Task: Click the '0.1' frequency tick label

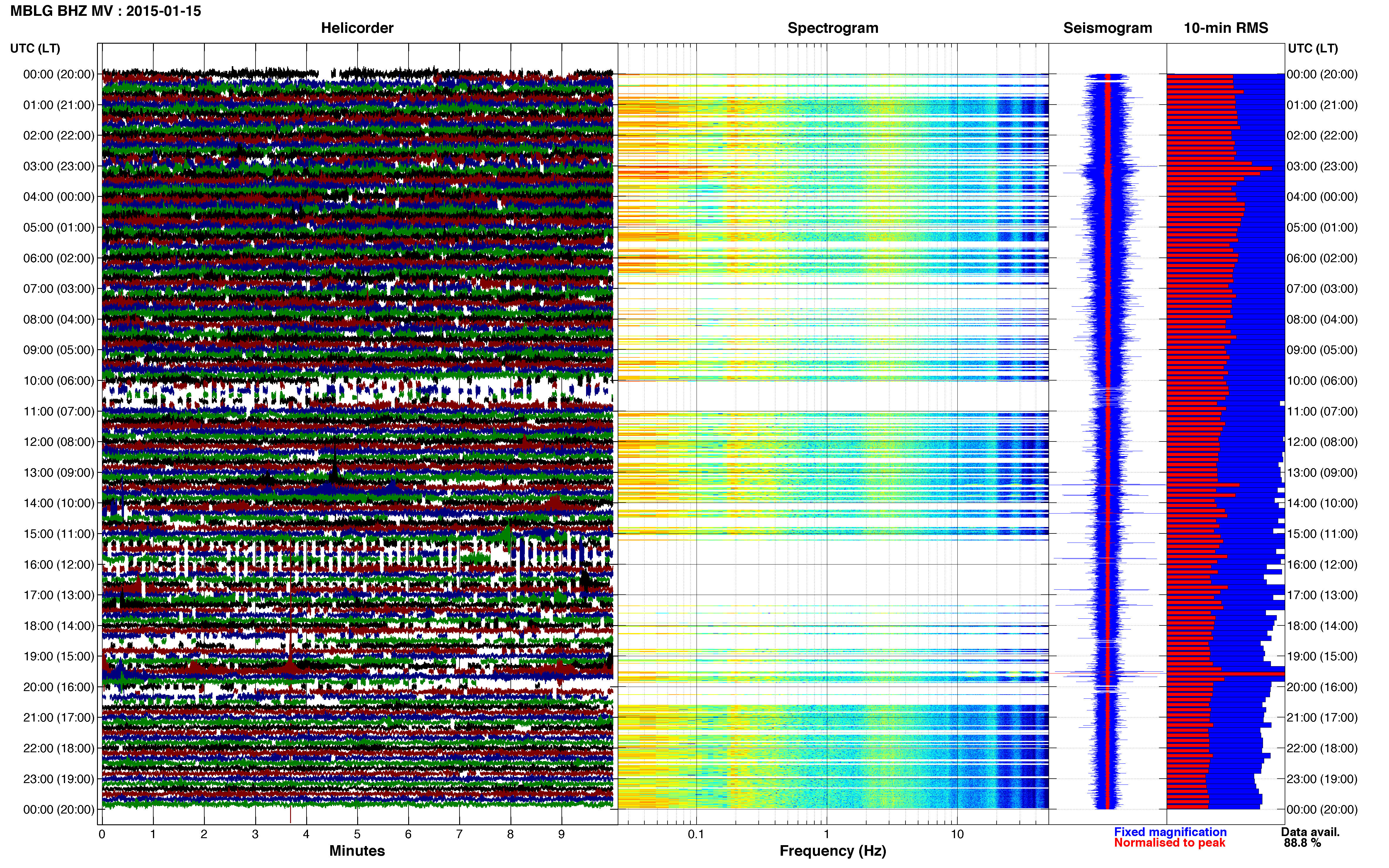Action: (x=696, y=834)
